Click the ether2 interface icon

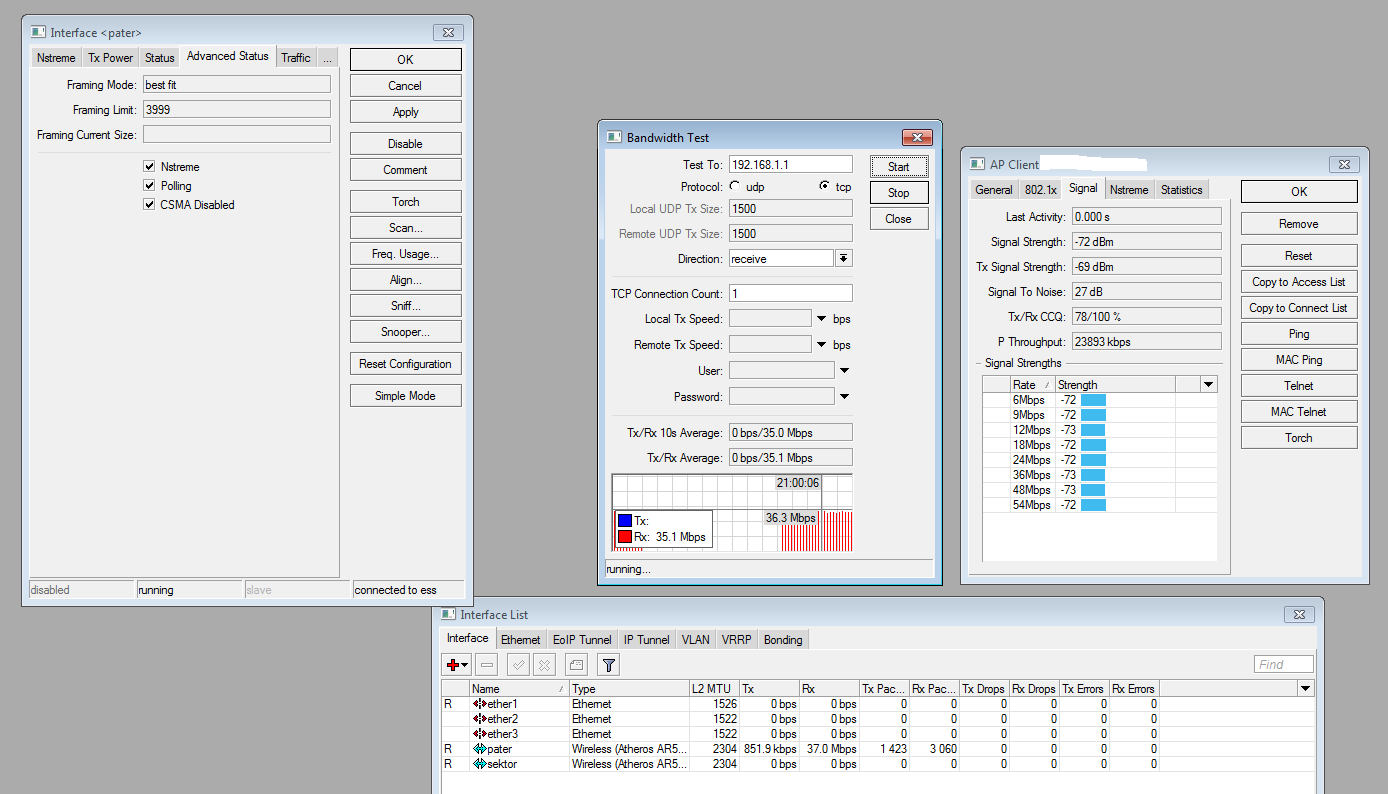click(479, 719)
